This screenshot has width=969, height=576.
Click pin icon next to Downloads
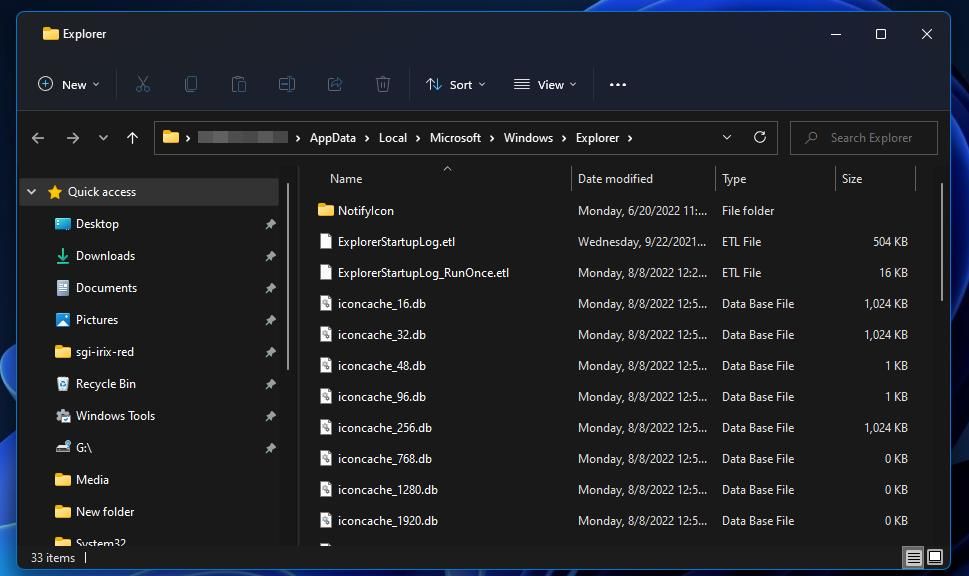coord(270,256)
